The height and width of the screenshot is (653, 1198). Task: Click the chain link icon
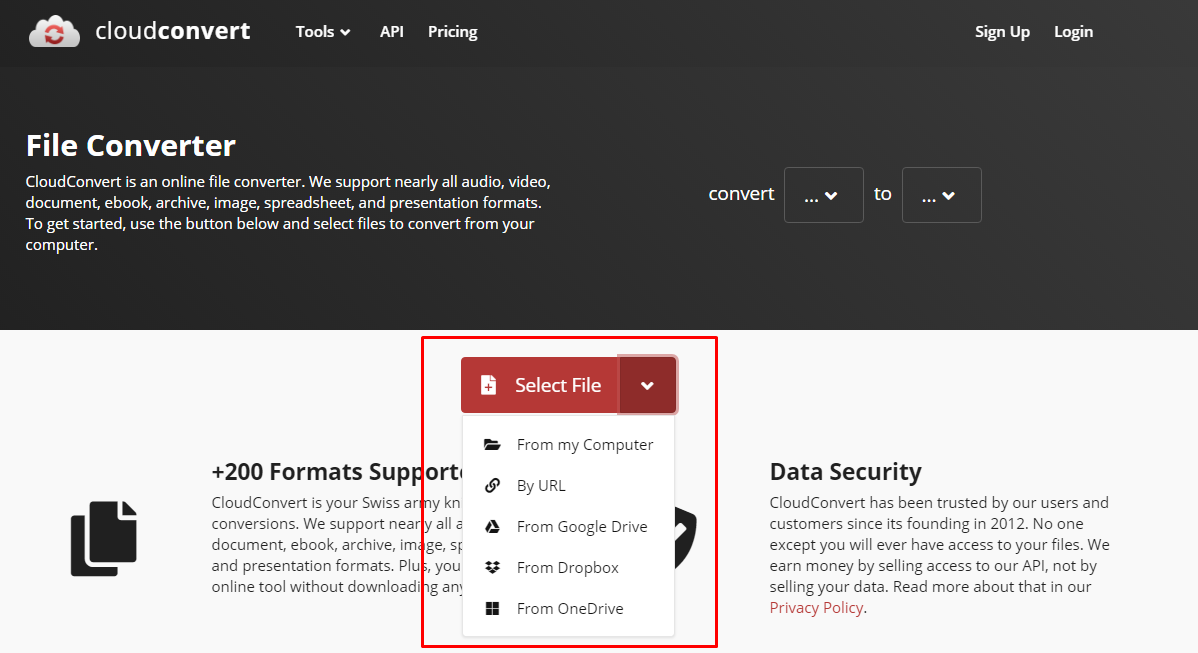click(x=492, y=486)
